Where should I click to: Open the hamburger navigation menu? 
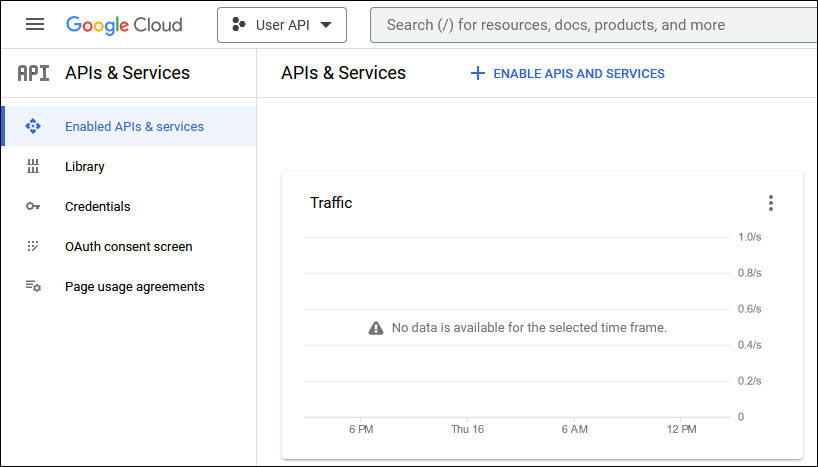point(35,25)
